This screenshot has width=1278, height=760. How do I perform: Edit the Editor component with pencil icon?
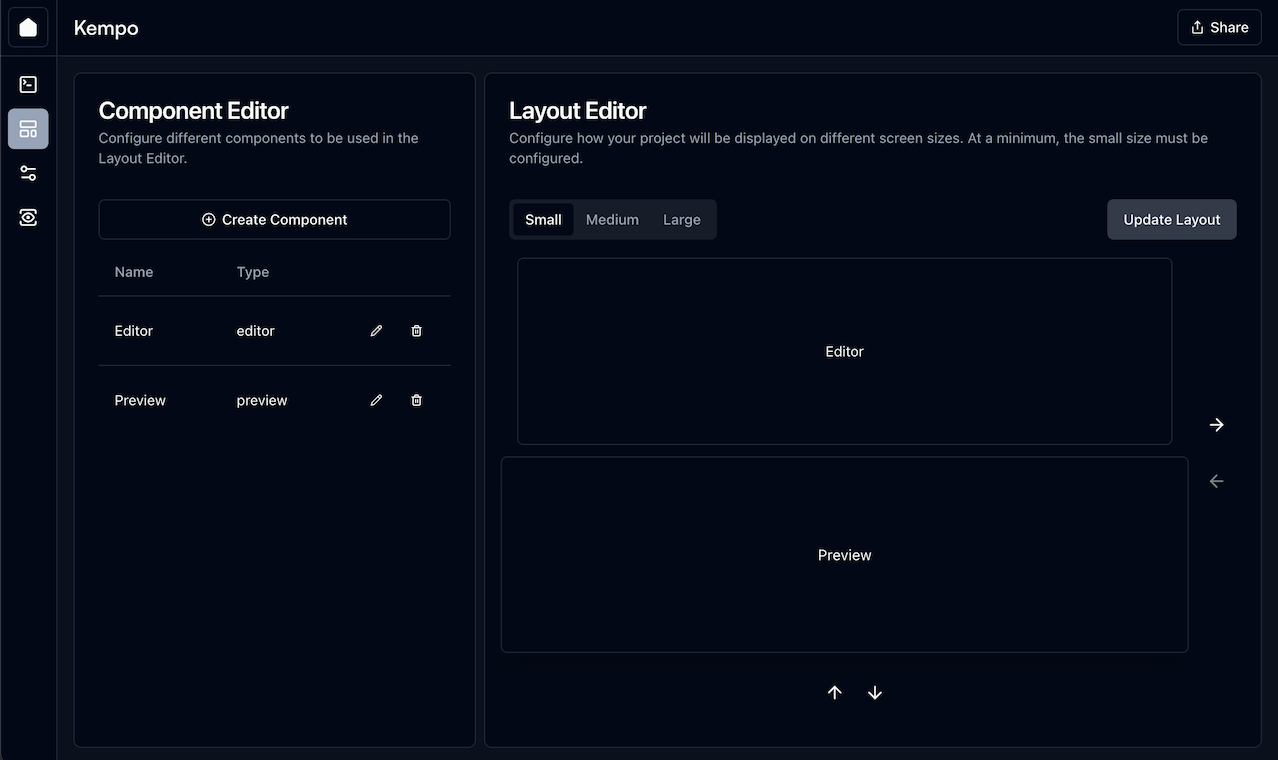[x=376, y=331]
